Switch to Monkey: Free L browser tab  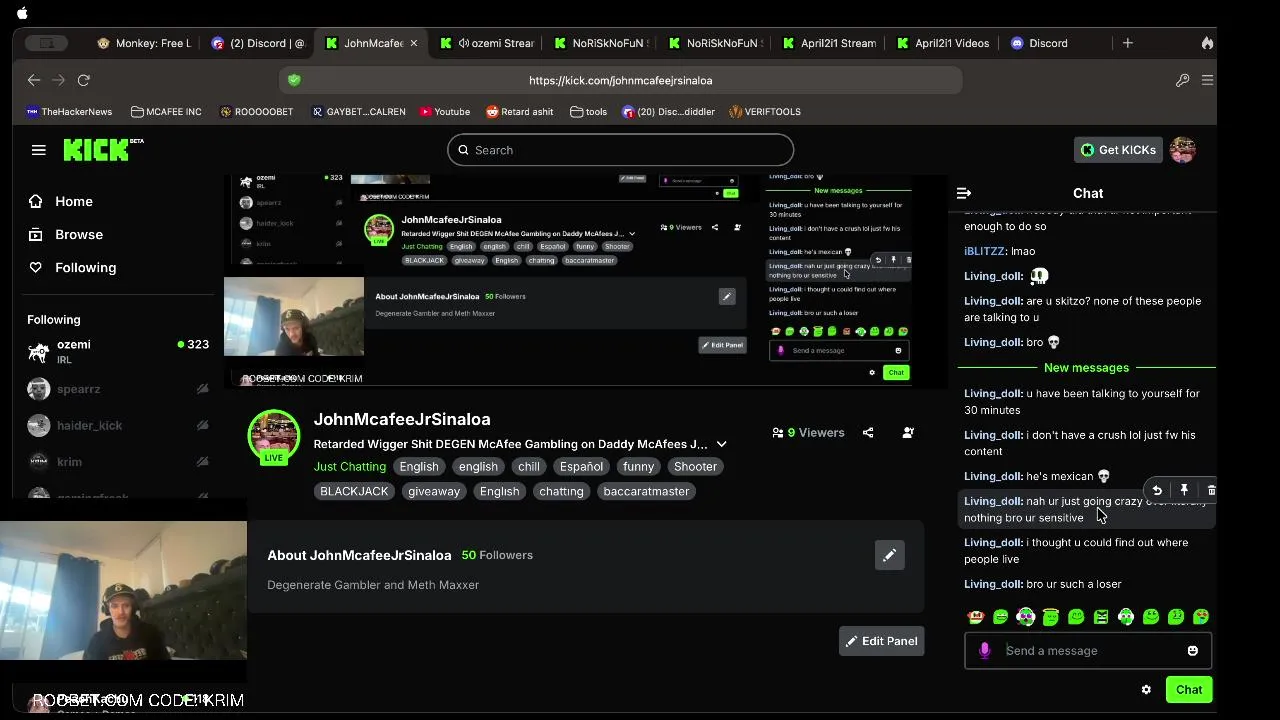click(145, 43)
